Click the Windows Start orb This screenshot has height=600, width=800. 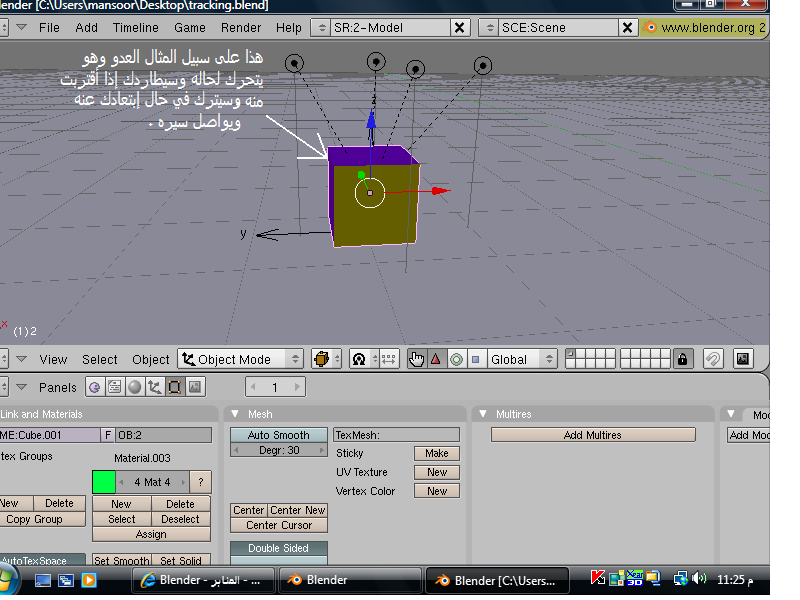[x=7, y=581]
